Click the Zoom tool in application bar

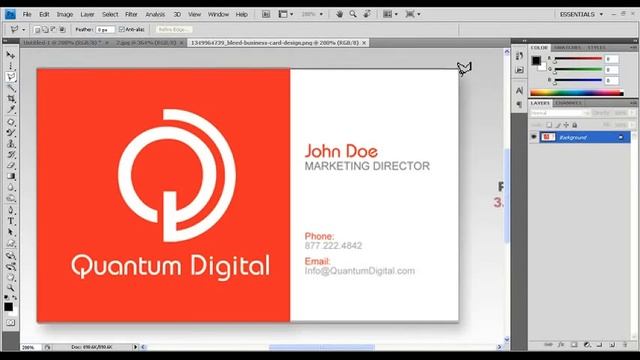click(353, 14)
